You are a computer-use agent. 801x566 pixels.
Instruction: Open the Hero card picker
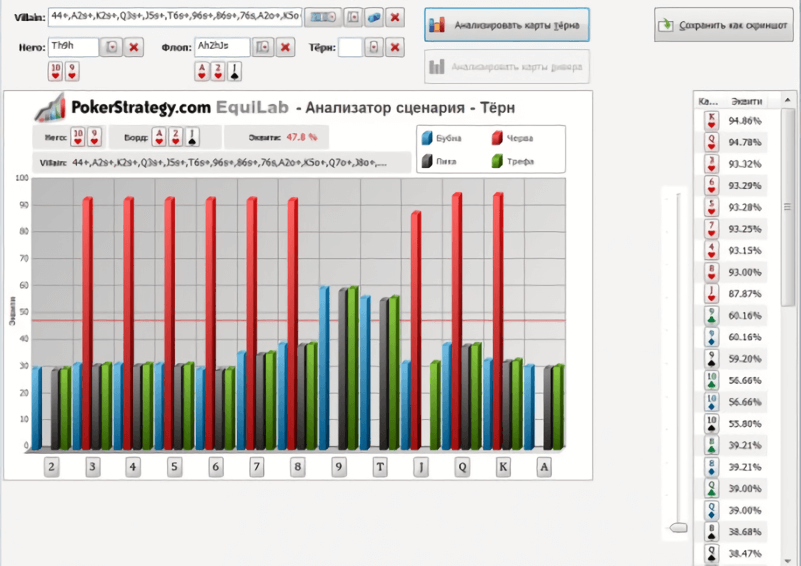point(111,48)
